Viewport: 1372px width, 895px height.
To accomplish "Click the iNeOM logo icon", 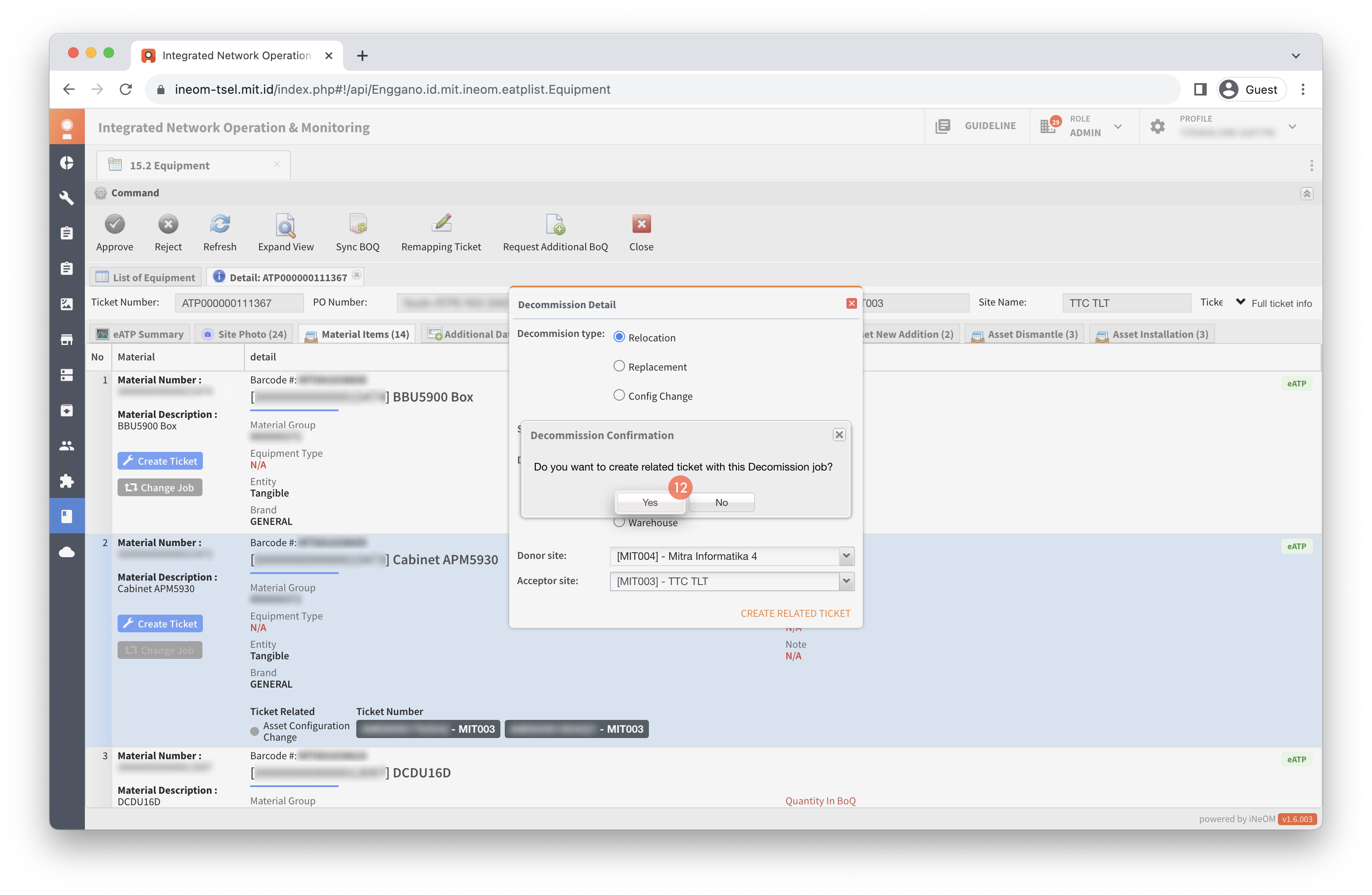I will [67, 127].
